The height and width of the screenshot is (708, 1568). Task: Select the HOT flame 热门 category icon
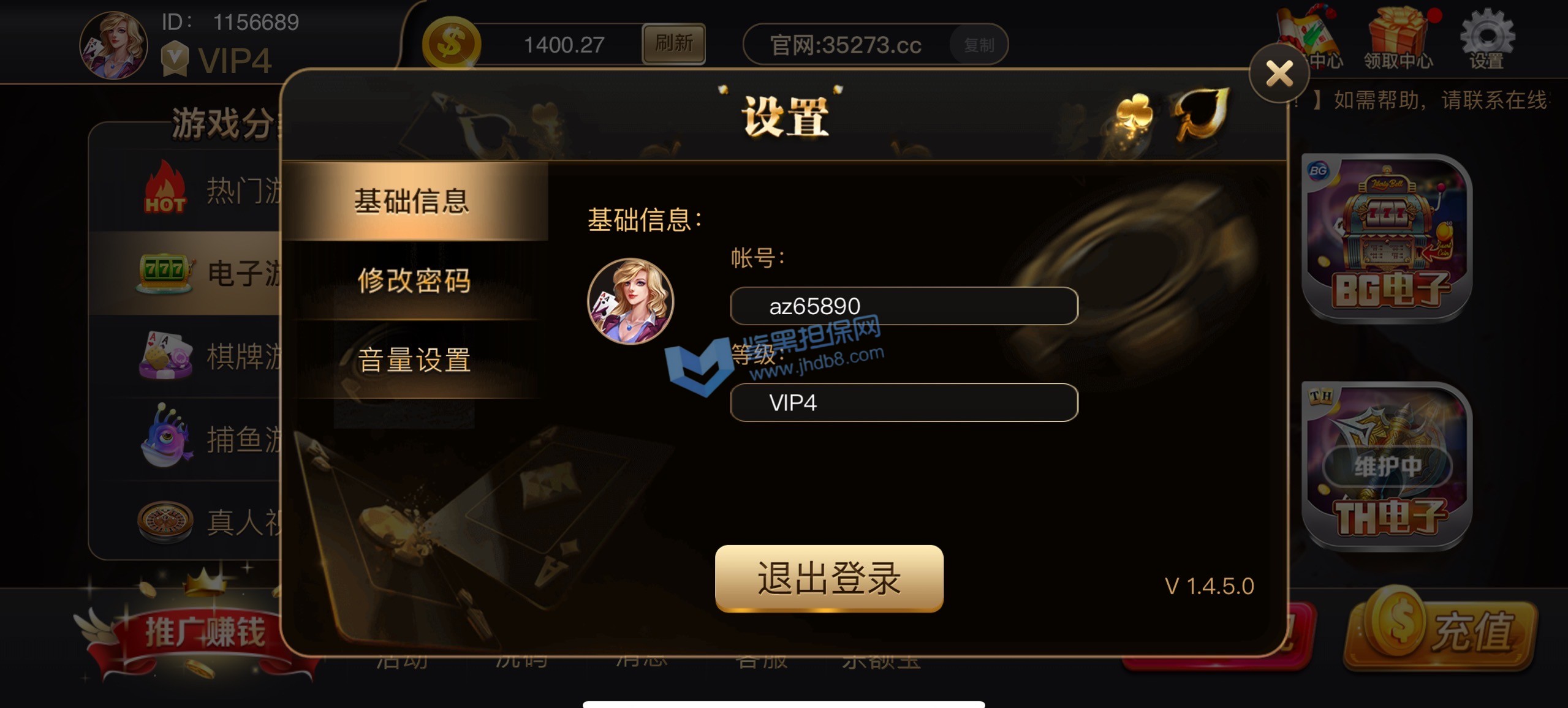pyautogui.click(x=165, y=187)
